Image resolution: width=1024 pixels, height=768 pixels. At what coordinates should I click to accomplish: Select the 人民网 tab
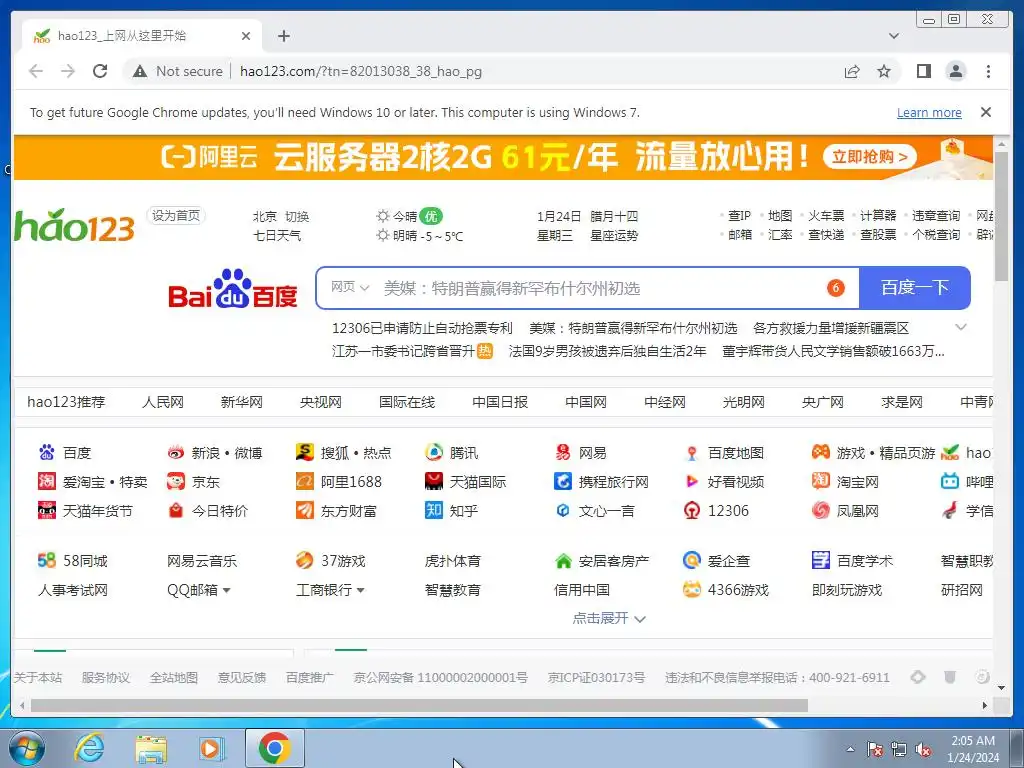click(x=163, y=402)
